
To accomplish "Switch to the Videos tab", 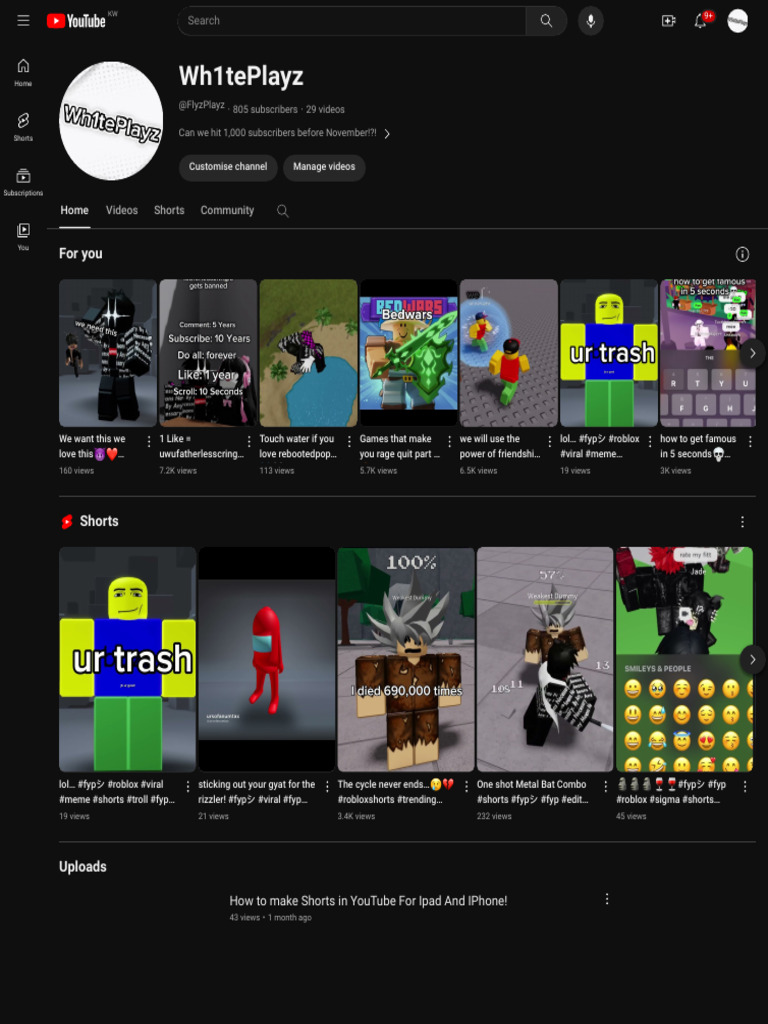I will pos(121,210).
